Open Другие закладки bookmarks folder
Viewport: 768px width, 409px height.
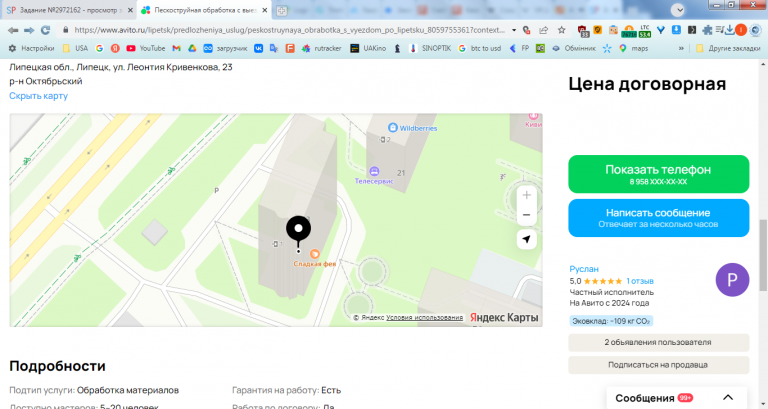pyautogui.click(x=728, y=48)
